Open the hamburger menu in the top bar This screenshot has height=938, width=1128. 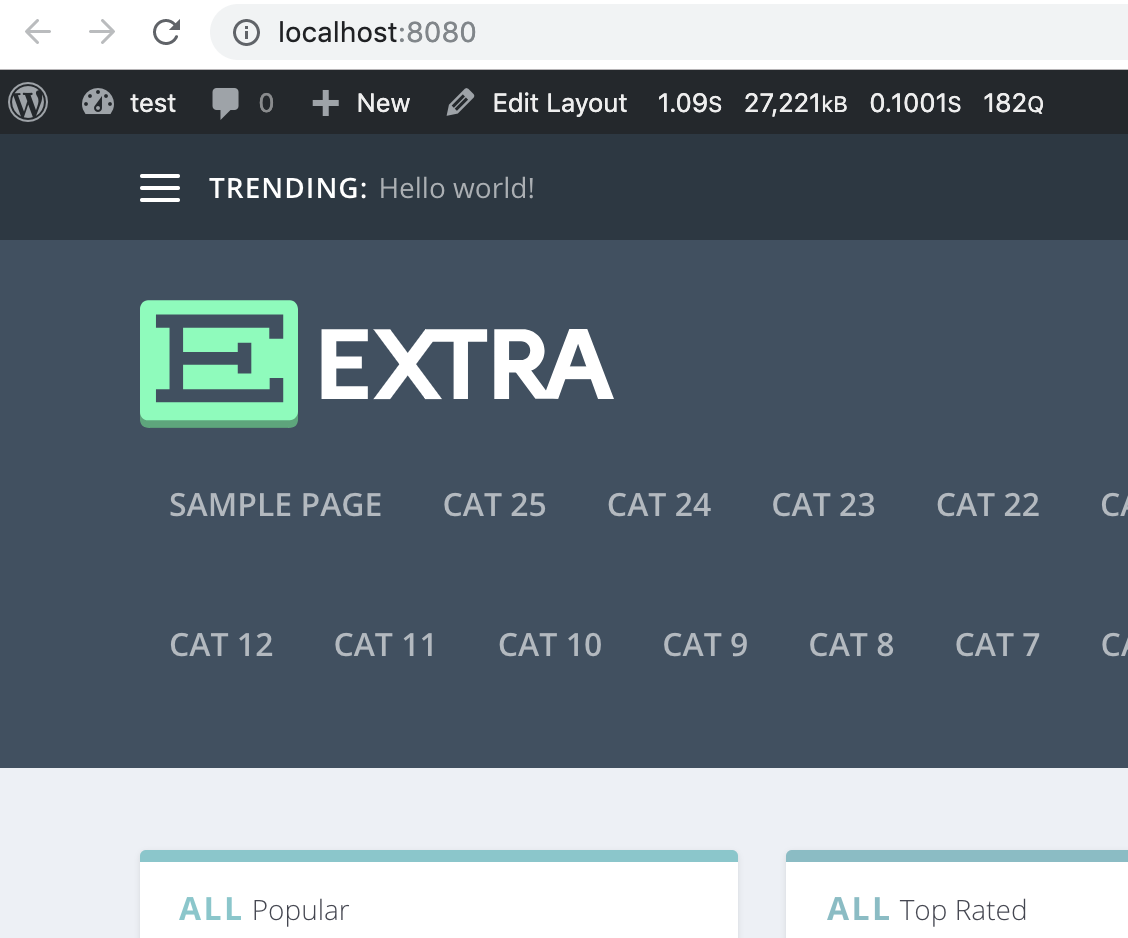click(x=160, y=188)
